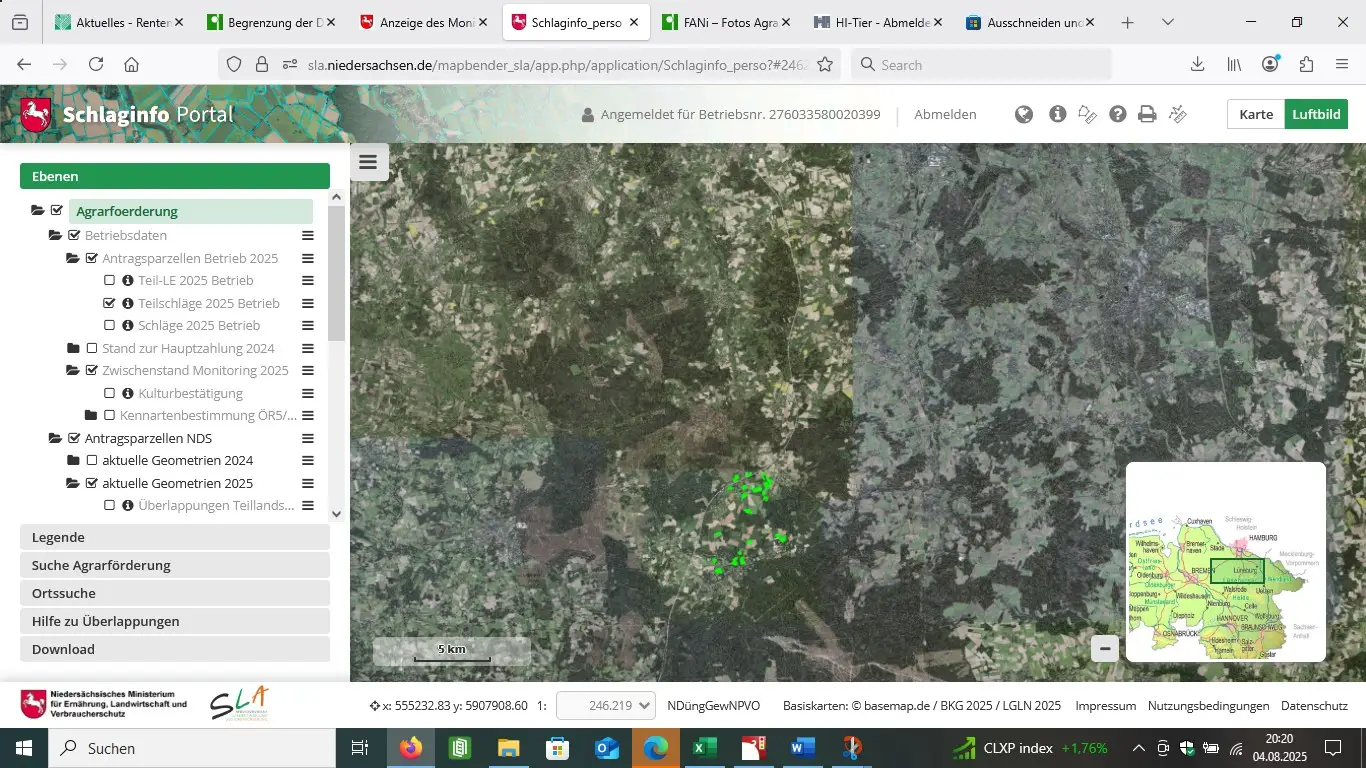Click the printer icon to print map

pyautogui.click(x=1147, y=115)
